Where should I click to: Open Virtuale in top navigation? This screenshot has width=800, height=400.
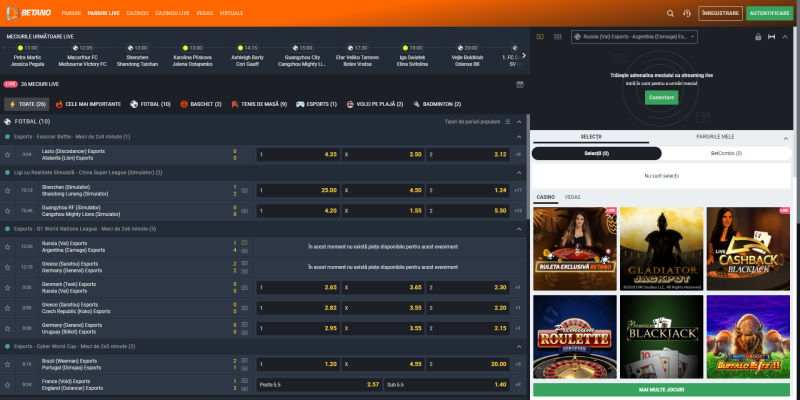pos(231,13)
